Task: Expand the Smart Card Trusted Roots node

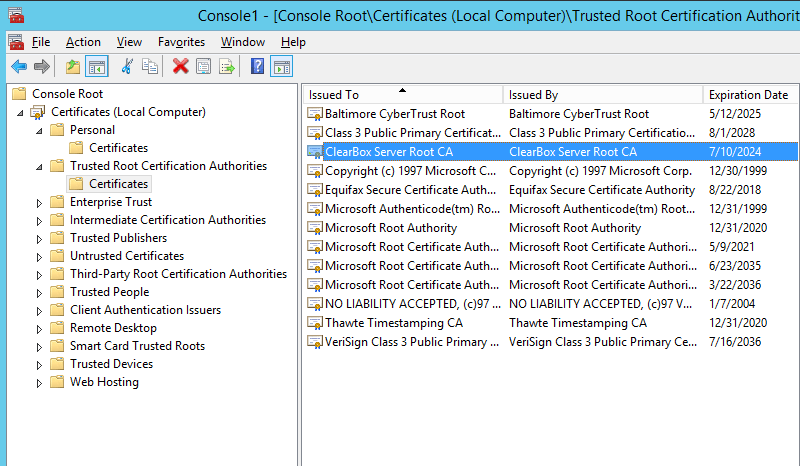Action: (x=39, y=347)
